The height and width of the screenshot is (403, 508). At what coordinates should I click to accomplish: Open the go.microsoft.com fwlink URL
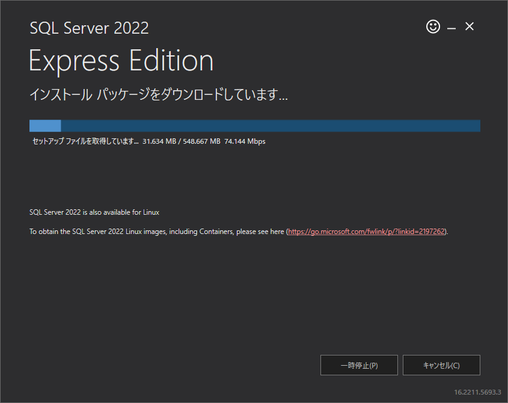pyautogui.click(x=367, y=231)
